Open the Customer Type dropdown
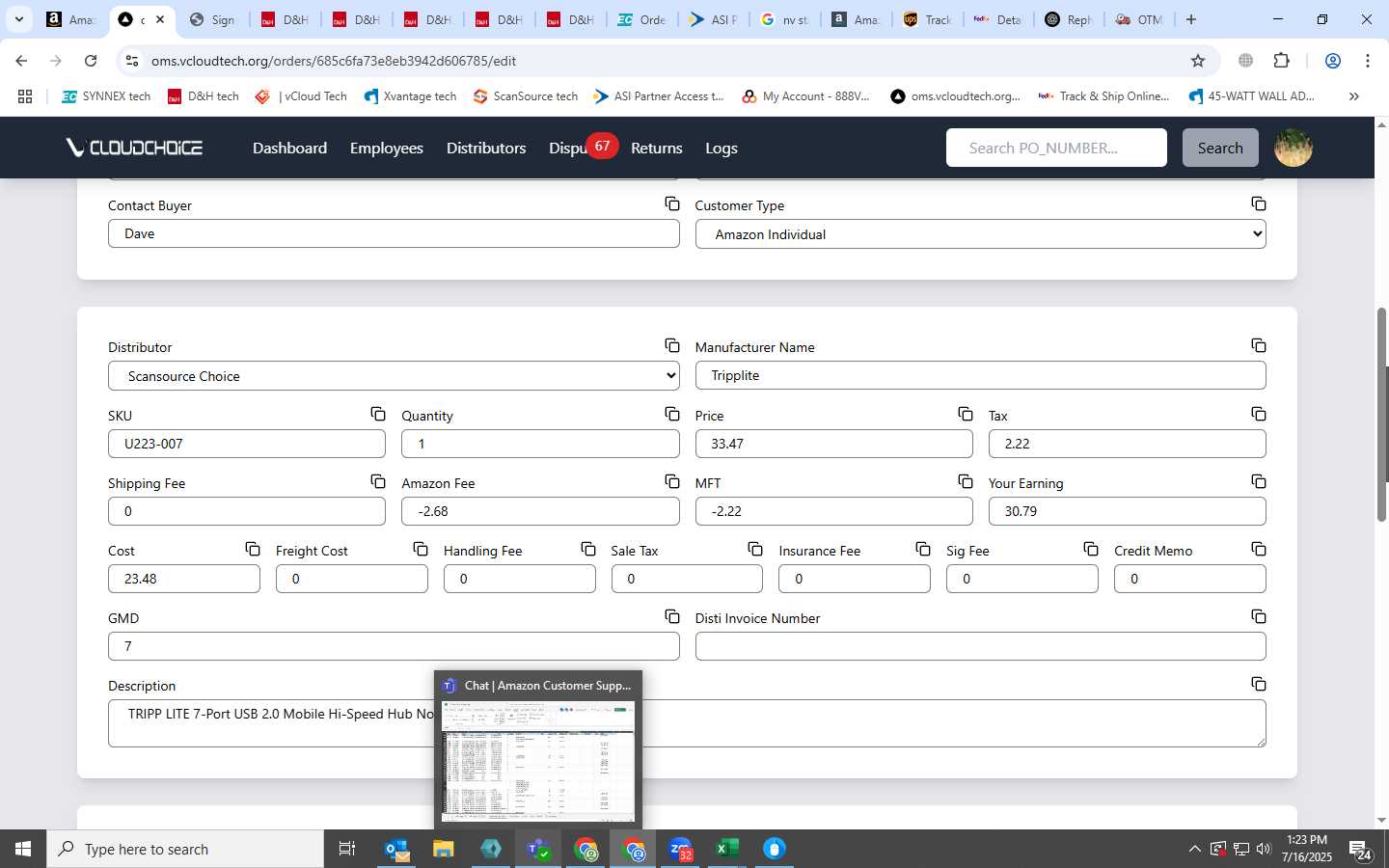The image size is (1389, 868). pos(980,234)
